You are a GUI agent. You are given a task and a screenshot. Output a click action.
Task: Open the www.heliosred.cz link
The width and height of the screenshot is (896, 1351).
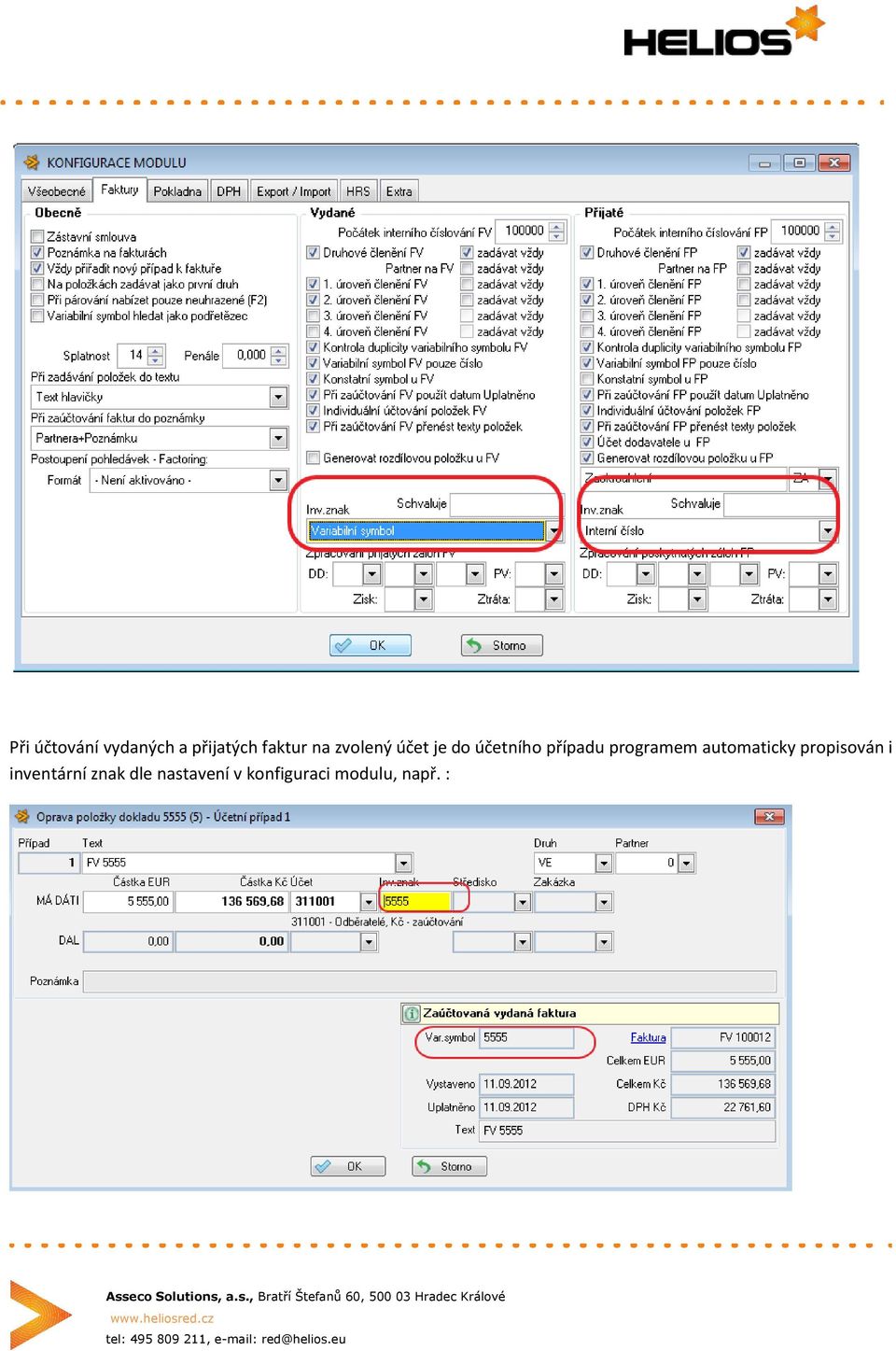tap(162, 1318)
